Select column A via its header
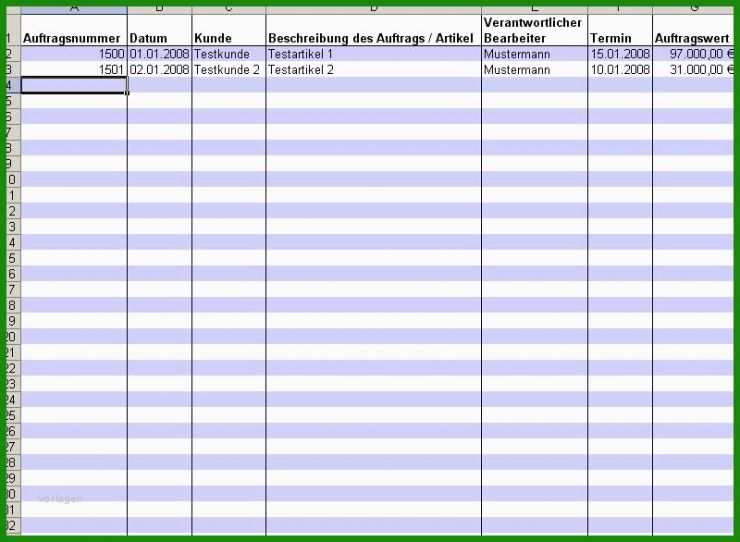The image size is (740, 542). click(74, 9)
